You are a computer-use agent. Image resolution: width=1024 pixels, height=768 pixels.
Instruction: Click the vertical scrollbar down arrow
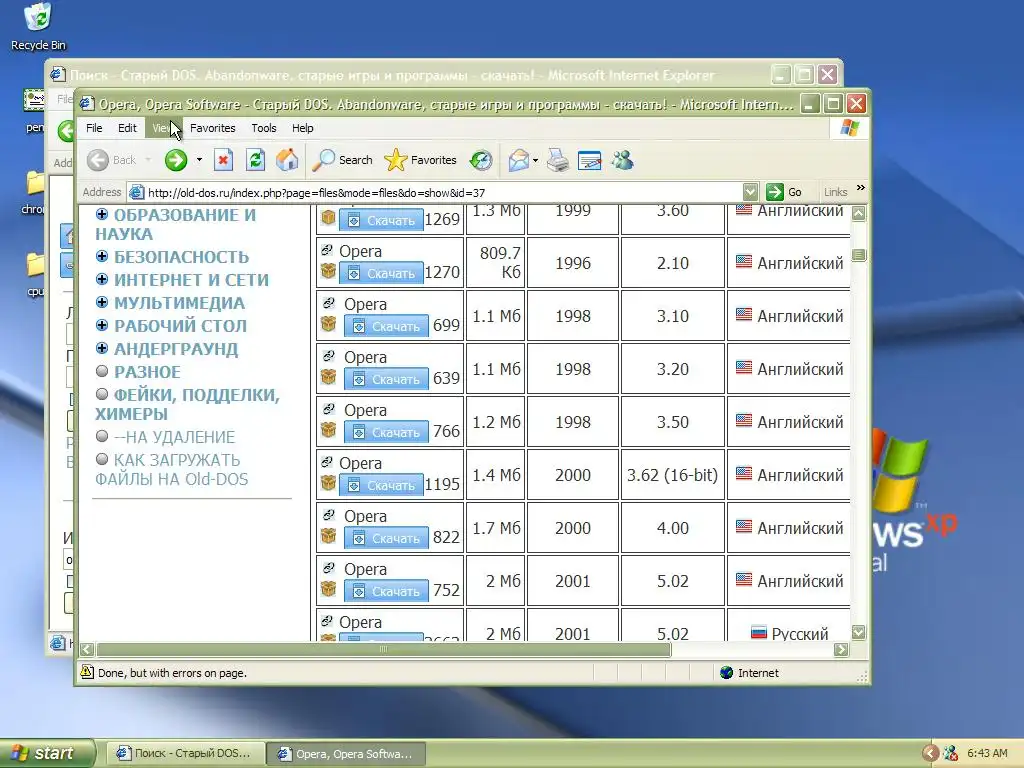[x=859, y=632]
